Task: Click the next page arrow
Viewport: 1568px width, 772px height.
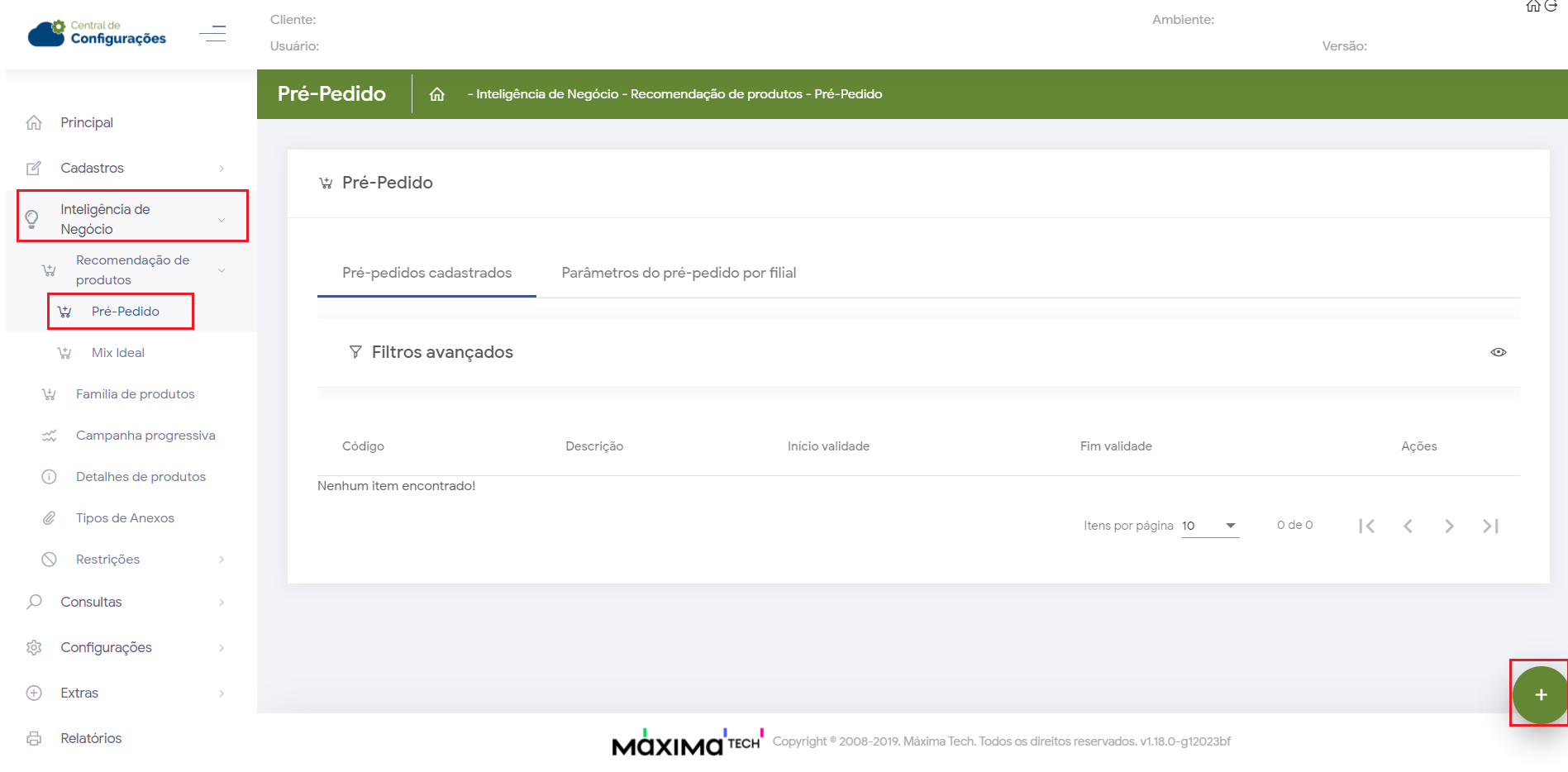Action: 1449,526
